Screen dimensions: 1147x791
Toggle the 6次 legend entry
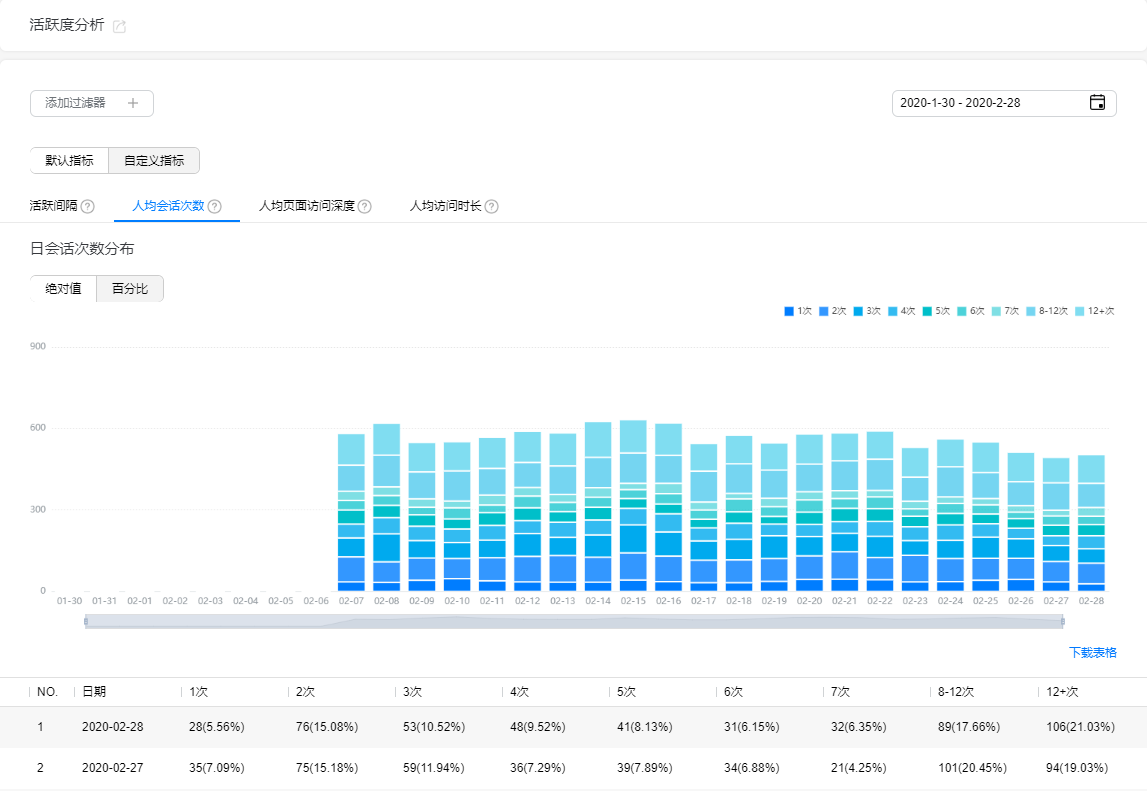pos(971,311)
